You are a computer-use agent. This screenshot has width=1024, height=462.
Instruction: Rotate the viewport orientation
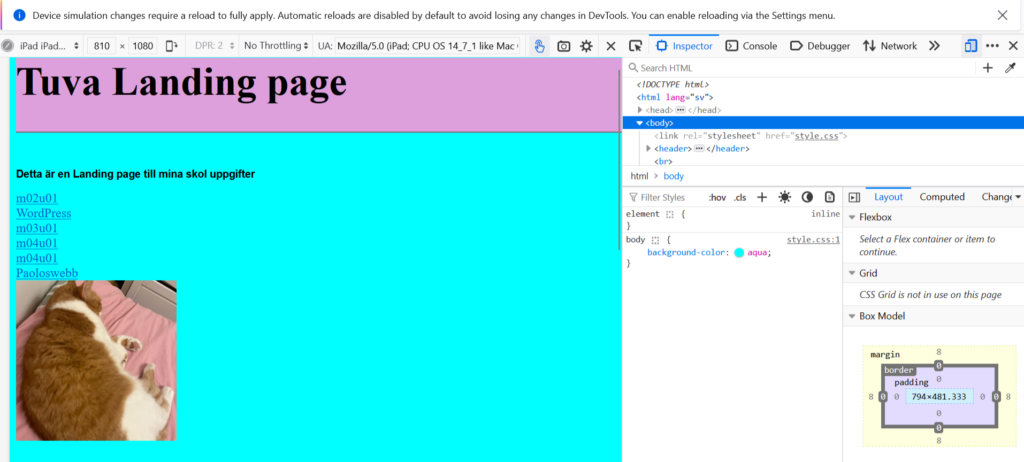pos(171,46)
